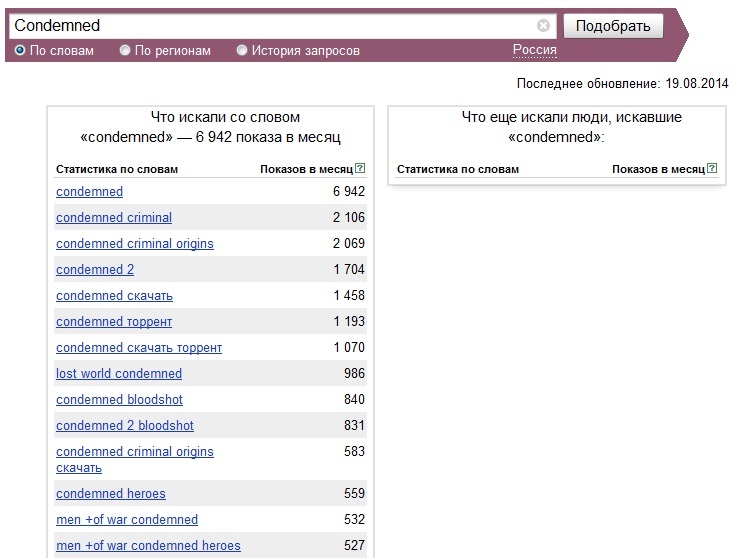Click 'Последнее обновление: 19.08.2014' text
The width and height of the screenshot is (736, 558).
[x=622, y=84]
